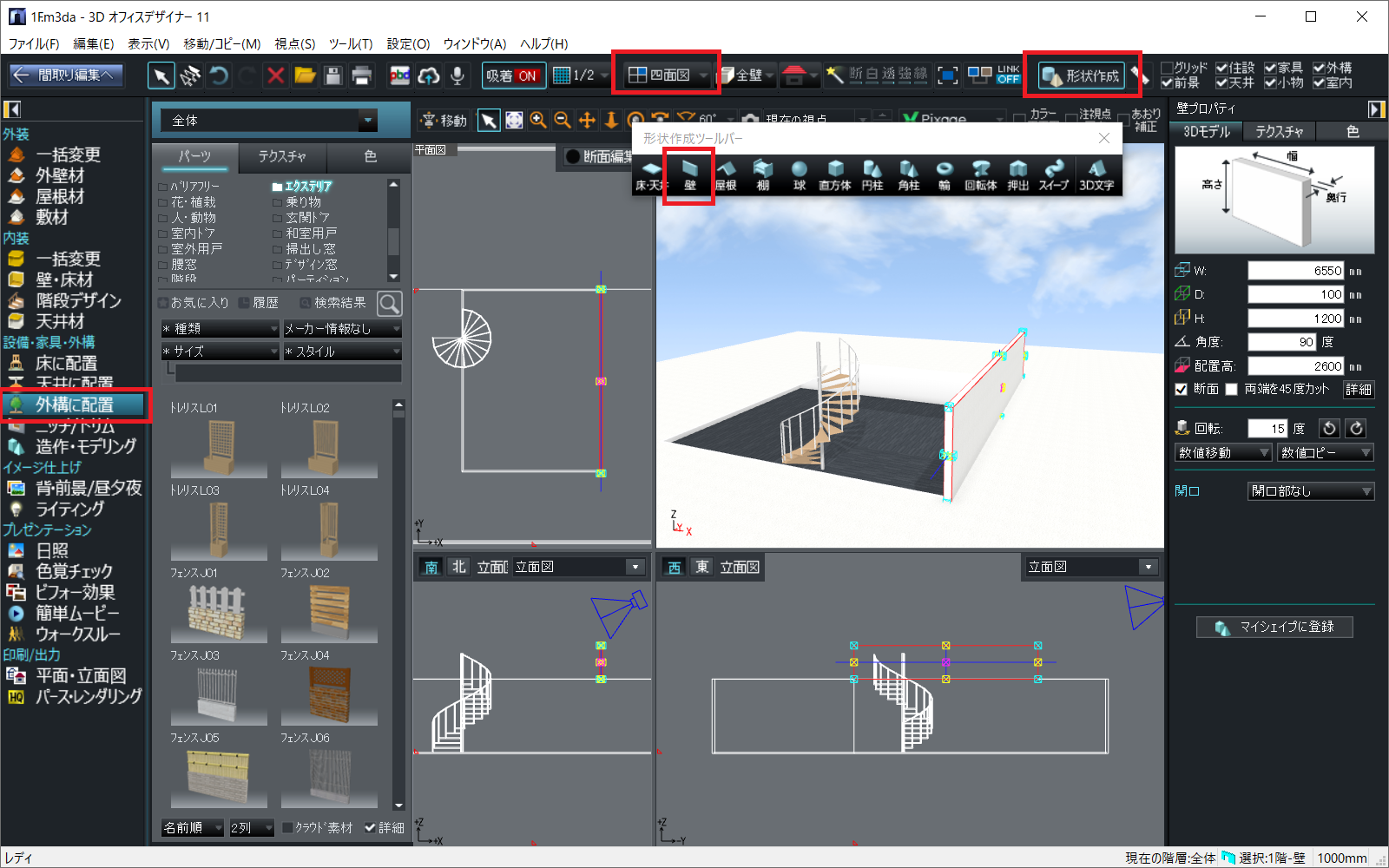Open the ファイル(F) menu
Screen dimensions: 1389x868
tap(34, 43)
